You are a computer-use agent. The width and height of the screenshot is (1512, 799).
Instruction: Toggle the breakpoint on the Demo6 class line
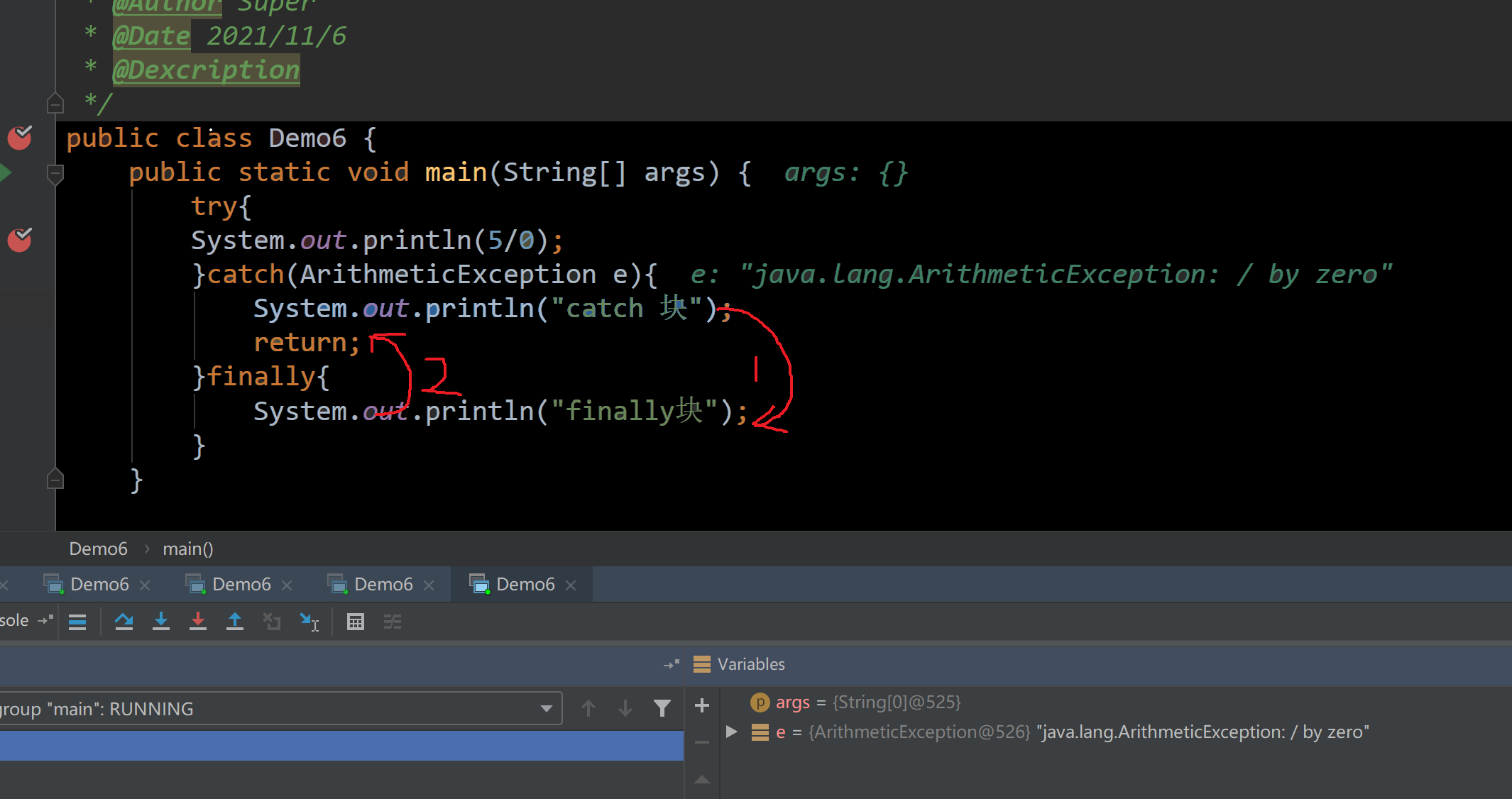point(19,138)
